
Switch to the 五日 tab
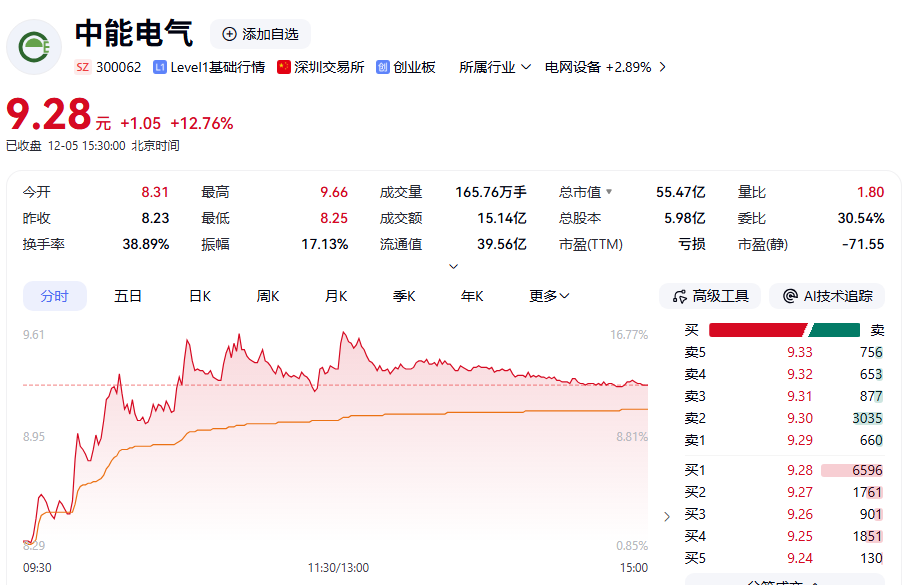[128, 296]
